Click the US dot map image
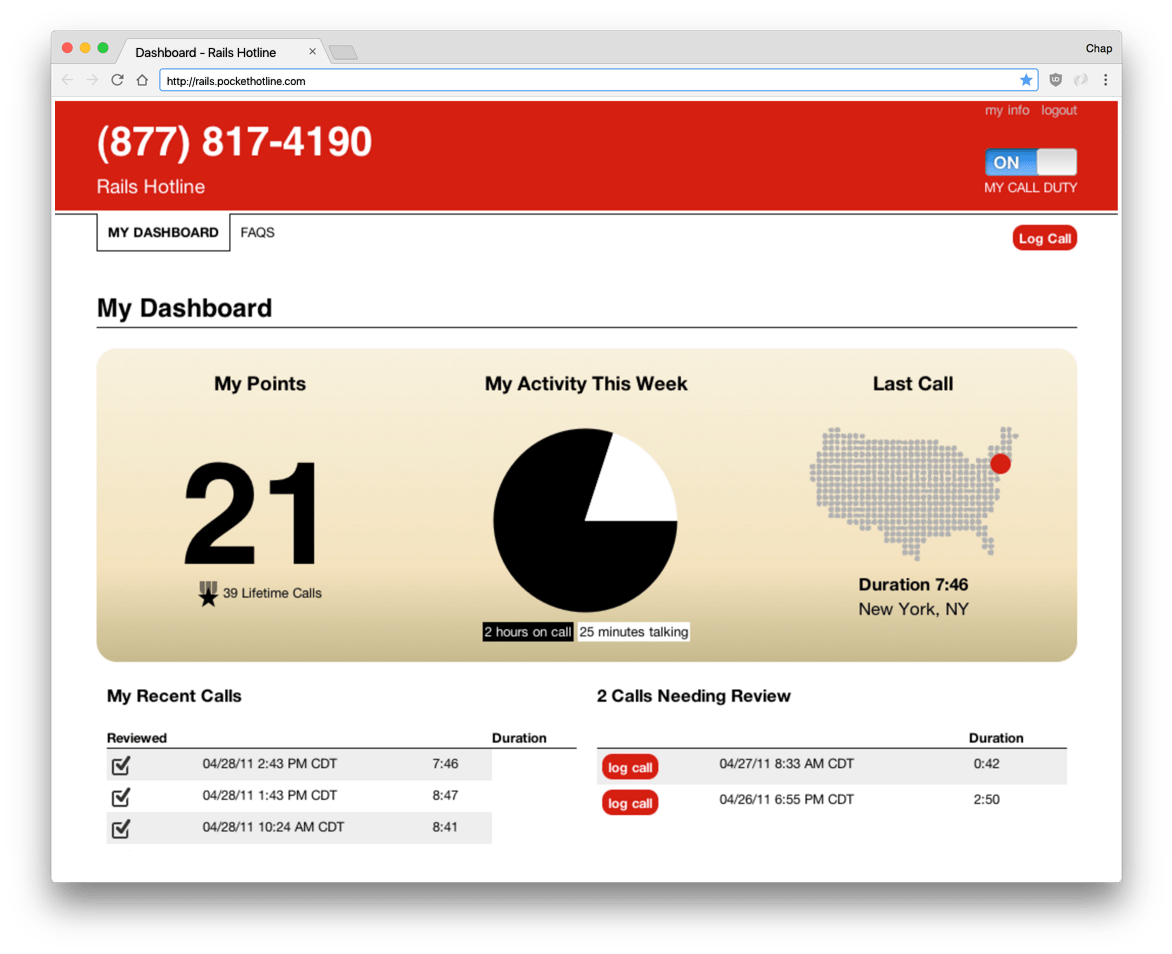The image size is (1172, 954). click(x=913, y=493)
